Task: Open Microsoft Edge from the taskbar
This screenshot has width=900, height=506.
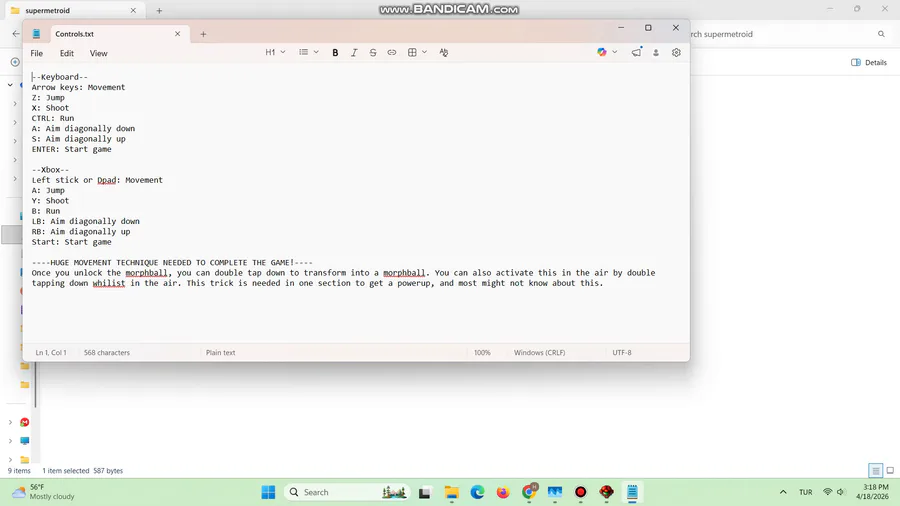Action: pyautogui.click(x=477, y=492)
